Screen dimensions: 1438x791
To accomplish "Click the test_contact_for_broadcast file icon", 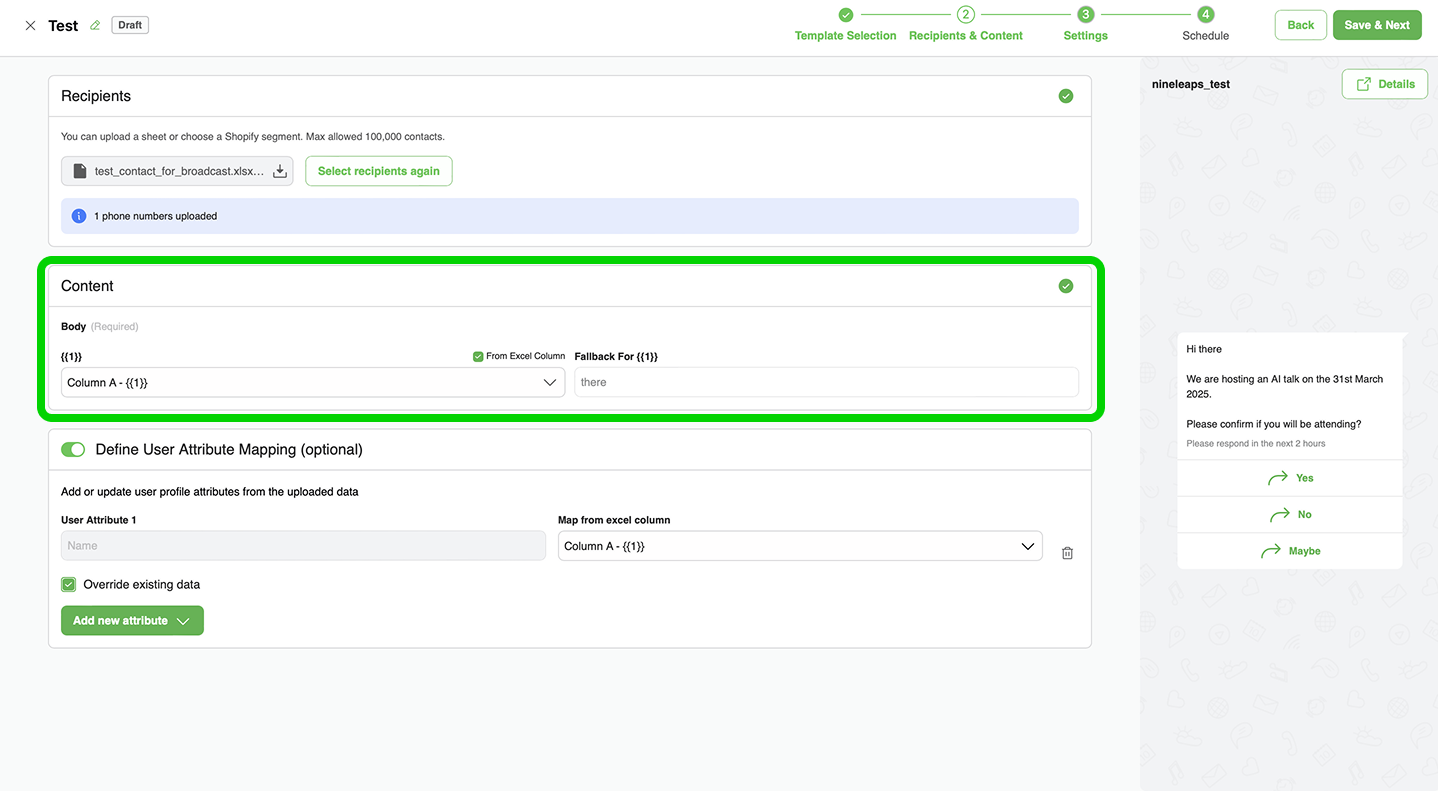I will [80, 171].
